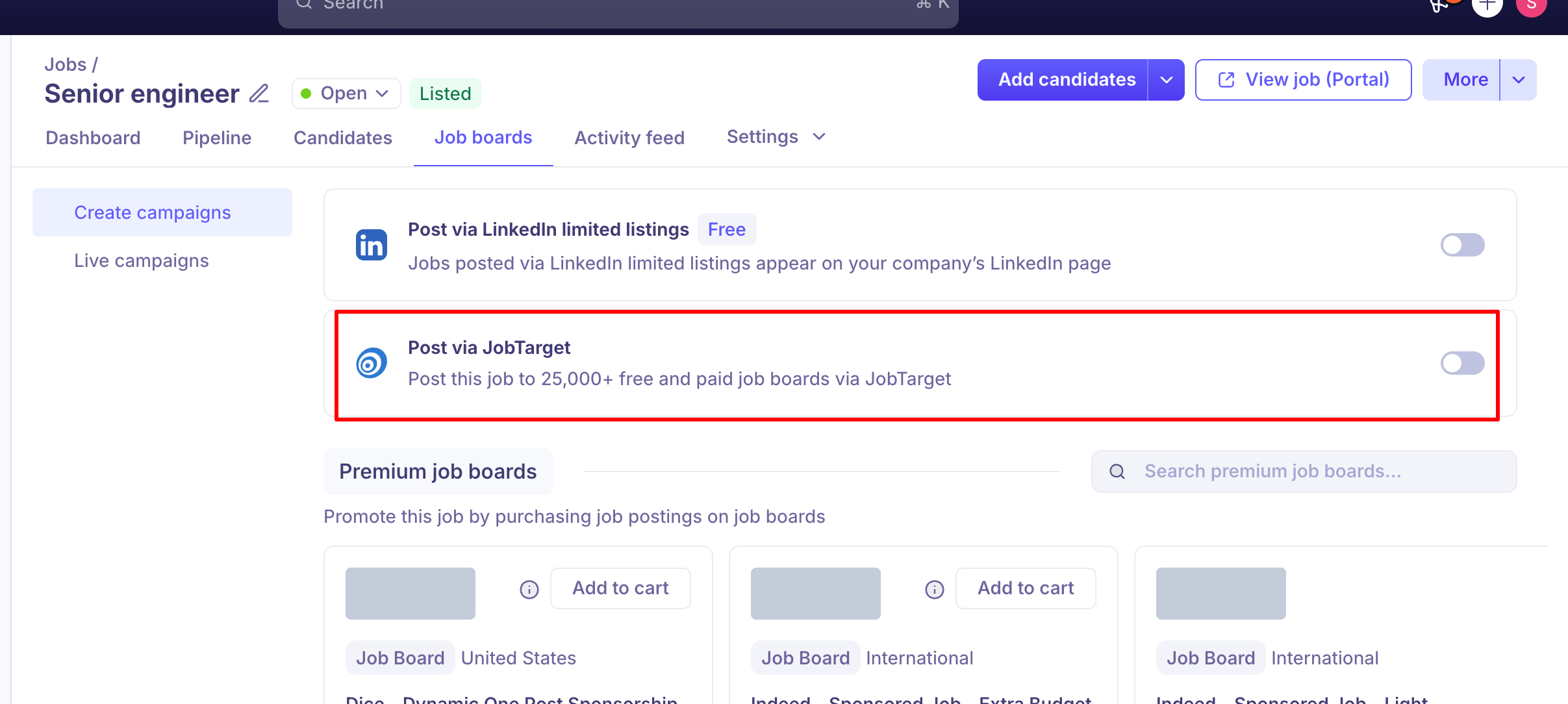Open info icon on Dice job board card
Viewport: 1568px width, 704px height.
[x=529, y=589]
